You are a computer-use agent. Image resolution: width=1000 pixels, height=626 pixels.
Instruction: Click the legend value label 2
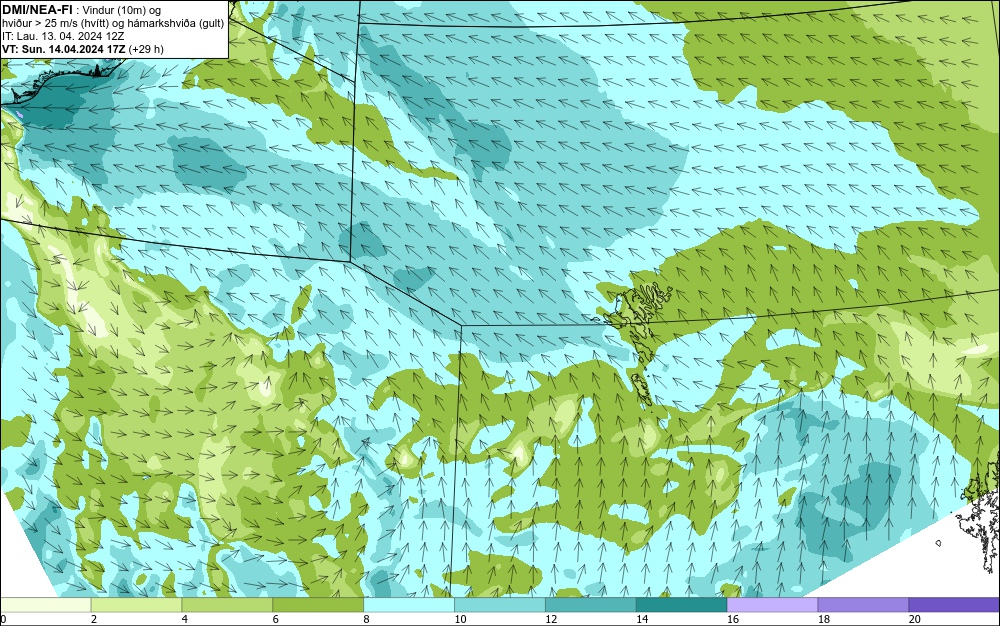pos(94,619)
